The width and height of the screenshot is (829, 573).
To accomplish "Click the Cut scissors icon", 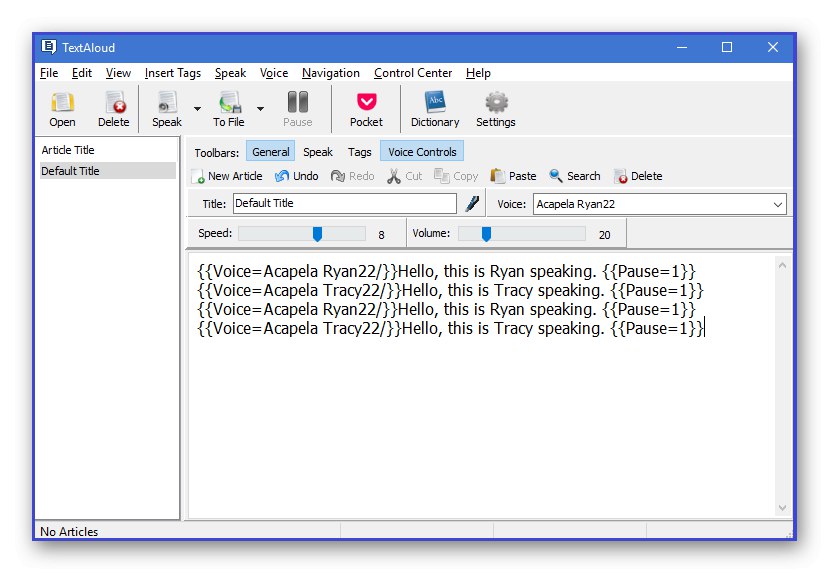I will click(393, 176).
